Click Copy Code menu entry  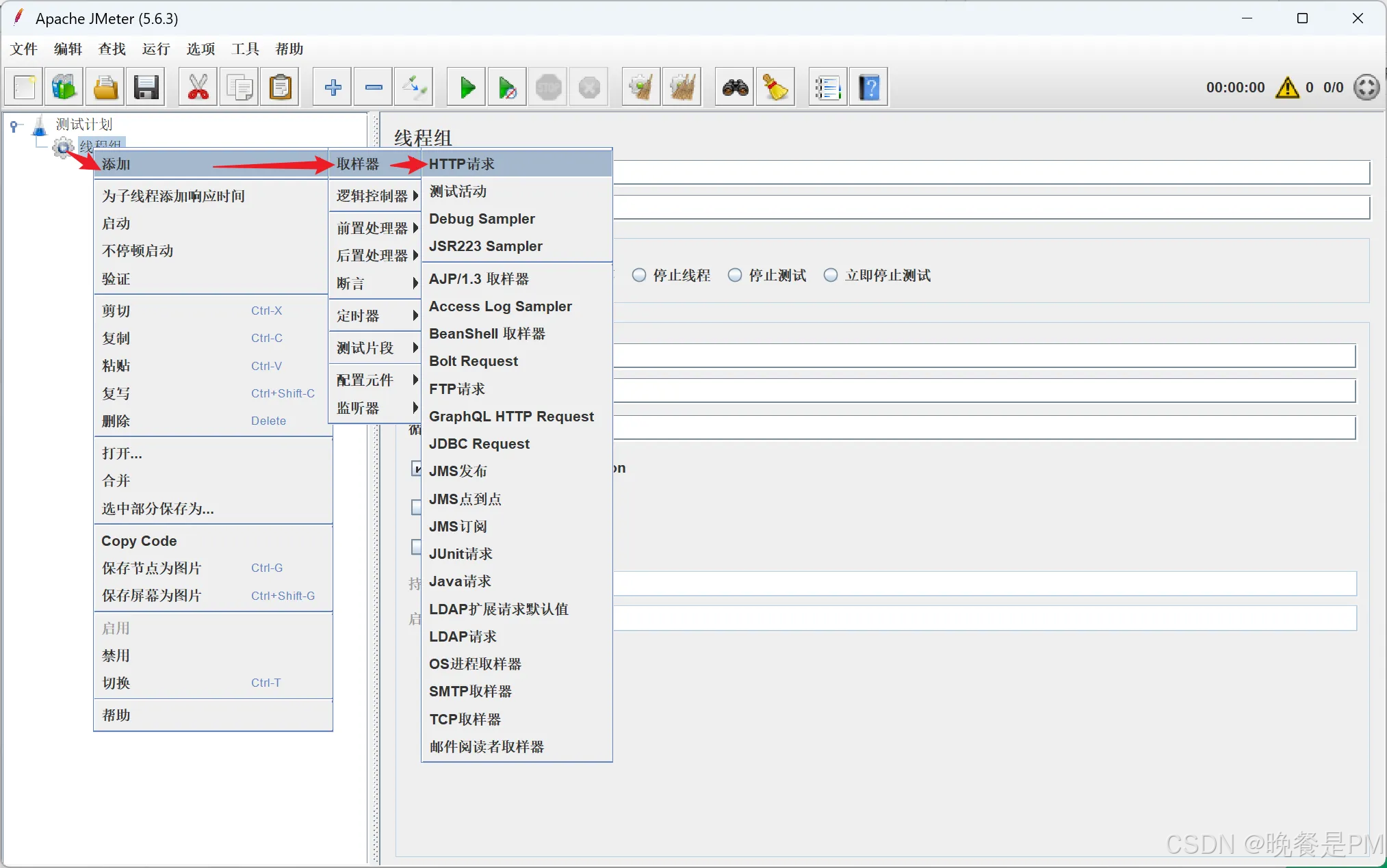(212, 540)
